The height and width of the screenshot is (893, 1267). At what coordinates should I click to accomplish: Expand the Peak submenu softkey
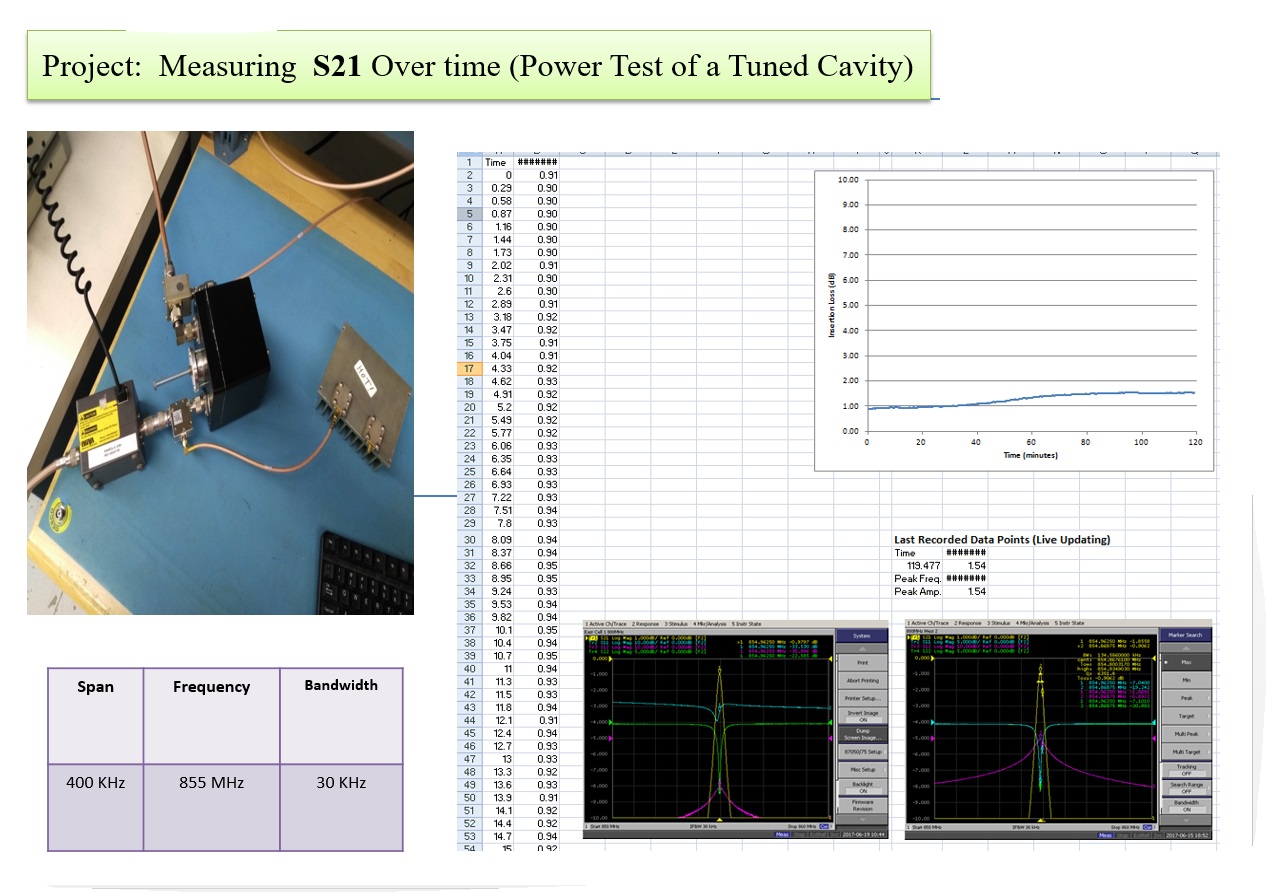(1185, 698)
